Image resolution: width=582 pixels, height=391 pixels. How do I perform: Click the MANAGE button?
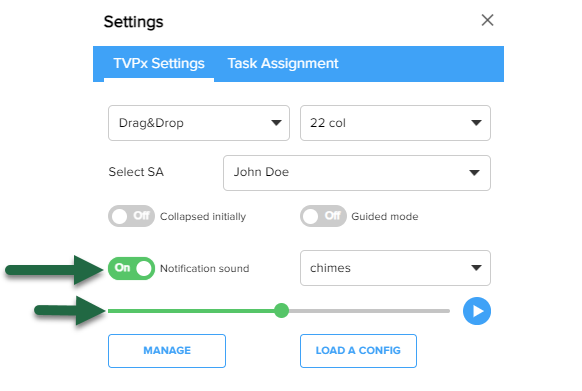tap(167, 351)
